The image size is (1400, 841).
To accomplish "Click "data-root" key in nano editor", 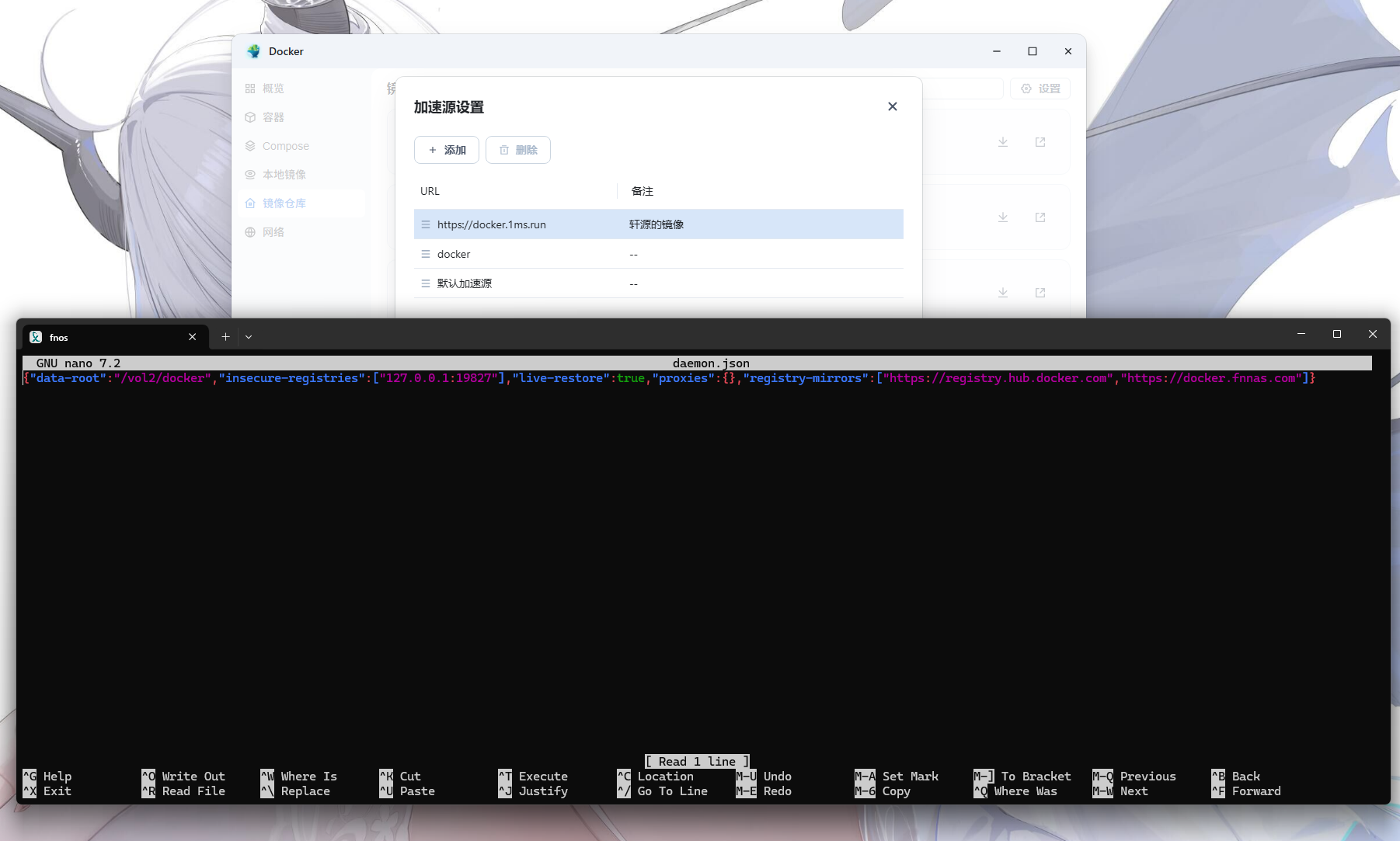I will click(68, 378).
